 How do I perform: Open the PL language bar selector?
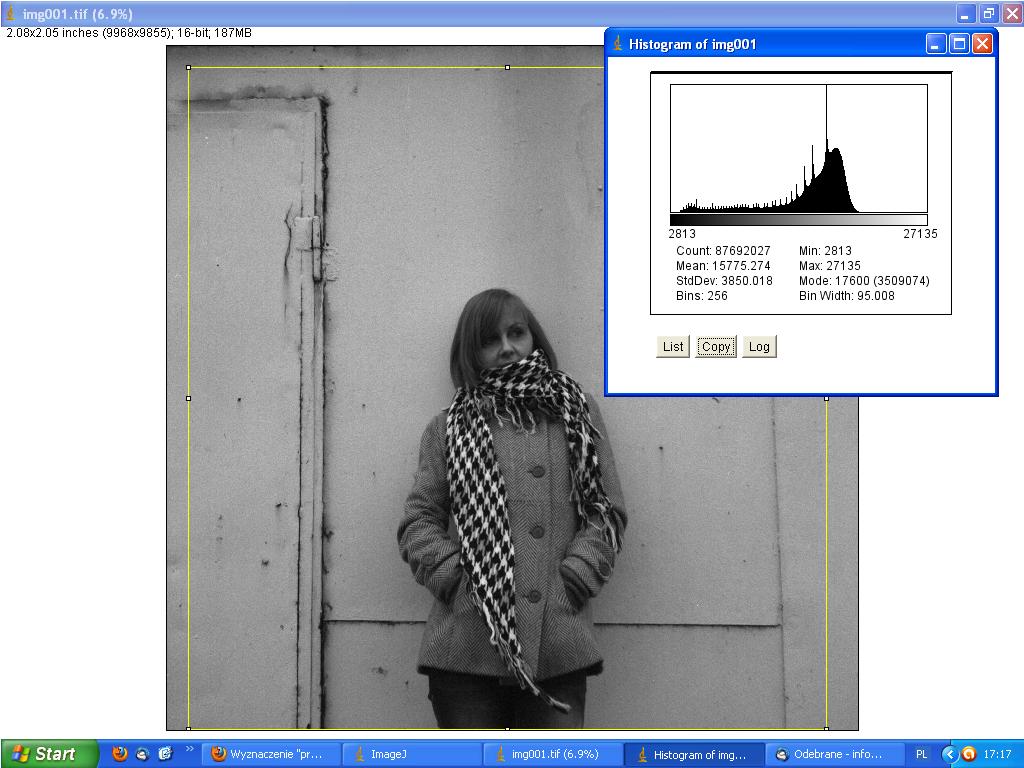(921, 754)
